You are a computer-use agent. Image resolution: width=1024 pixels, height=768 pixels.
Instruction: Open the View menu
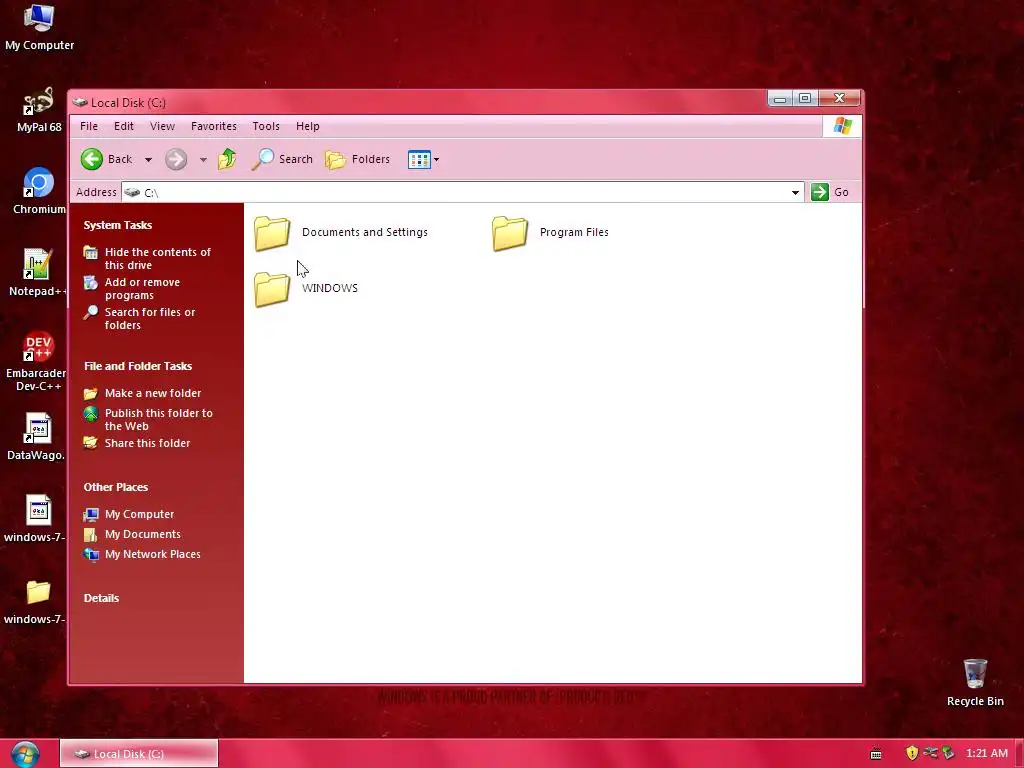click(162, 126)
